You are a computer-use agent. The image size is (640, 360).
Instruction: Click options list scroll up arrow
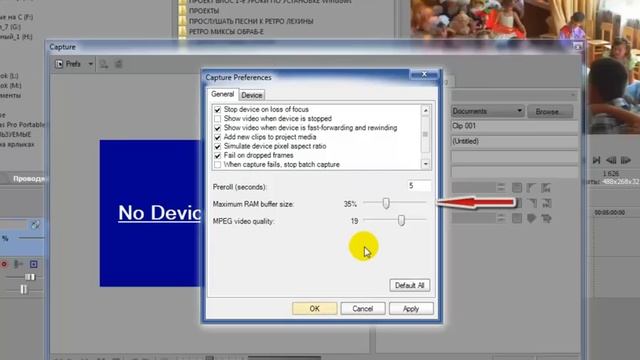pos(426,110)
